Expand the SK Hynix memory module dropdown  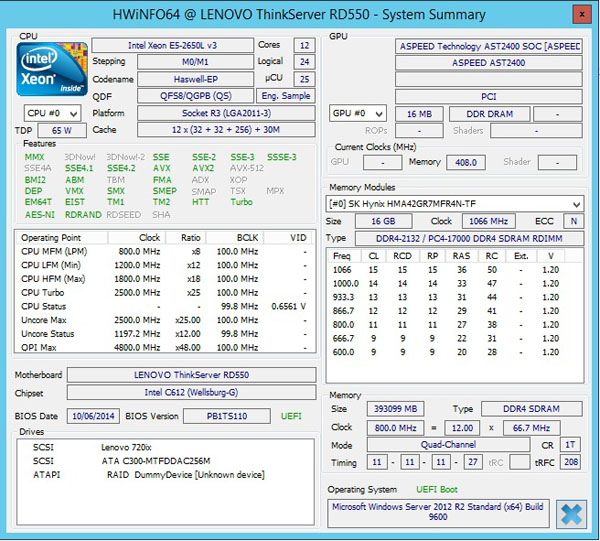point(455,204)
